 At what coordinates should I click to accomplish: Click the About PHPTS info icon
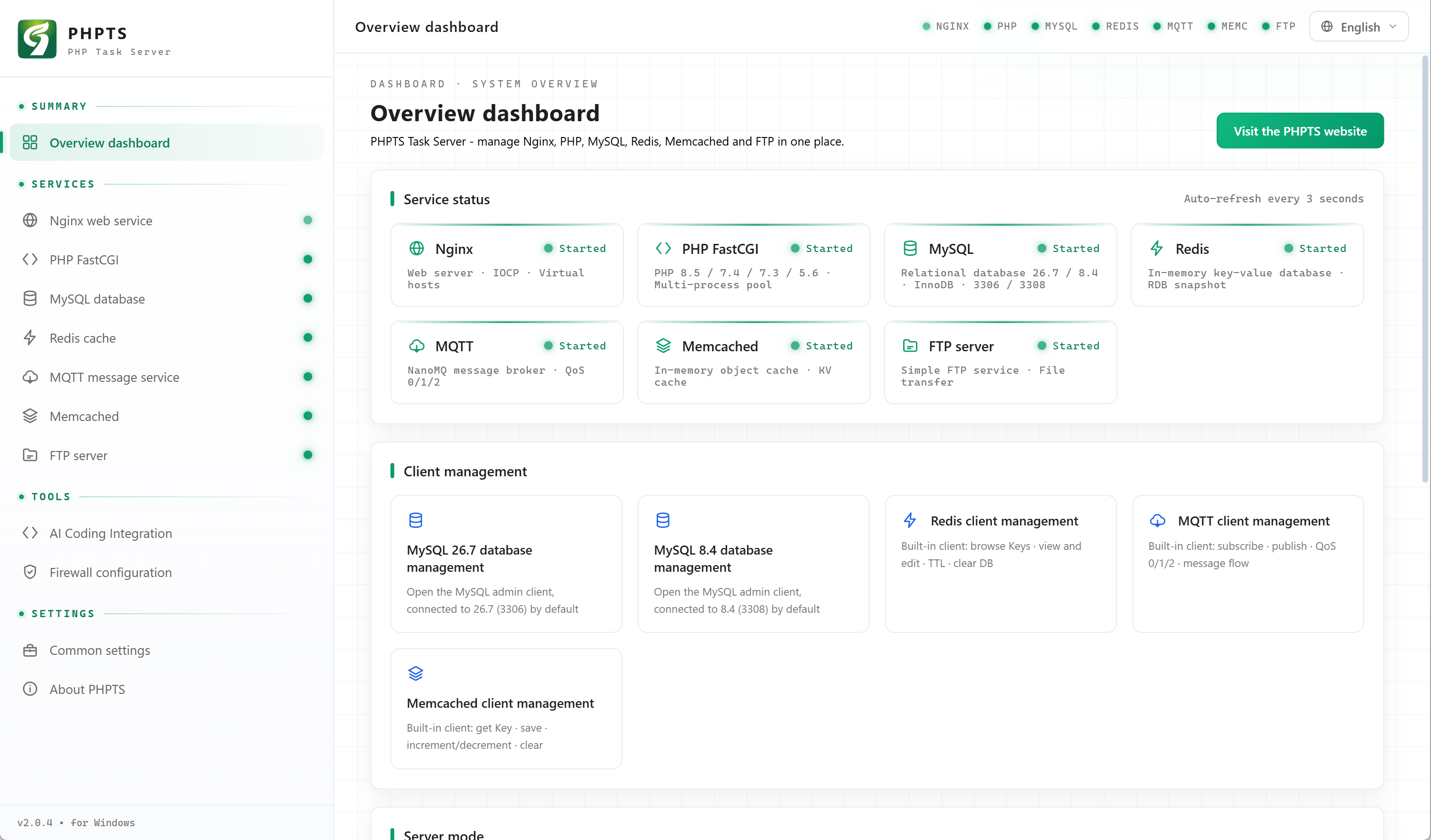pos(30,689)
